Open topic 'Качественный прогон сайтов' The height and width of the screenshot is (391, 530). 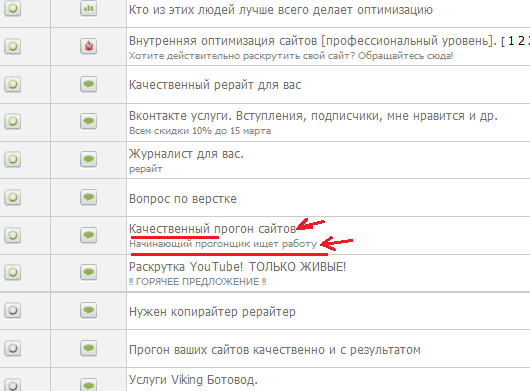pyautogui.click(x=213, y=229)
